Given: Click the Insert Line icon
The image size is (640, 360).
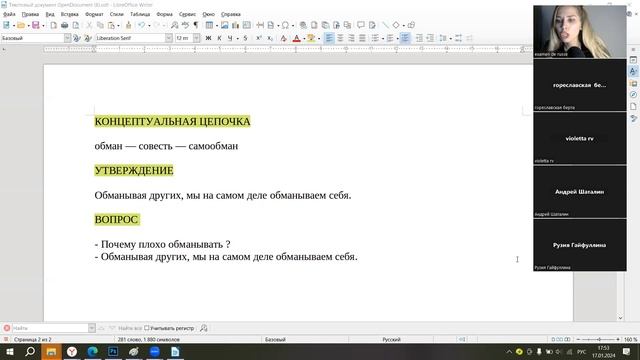Looking at the screenshot, I should pos(385,25).
